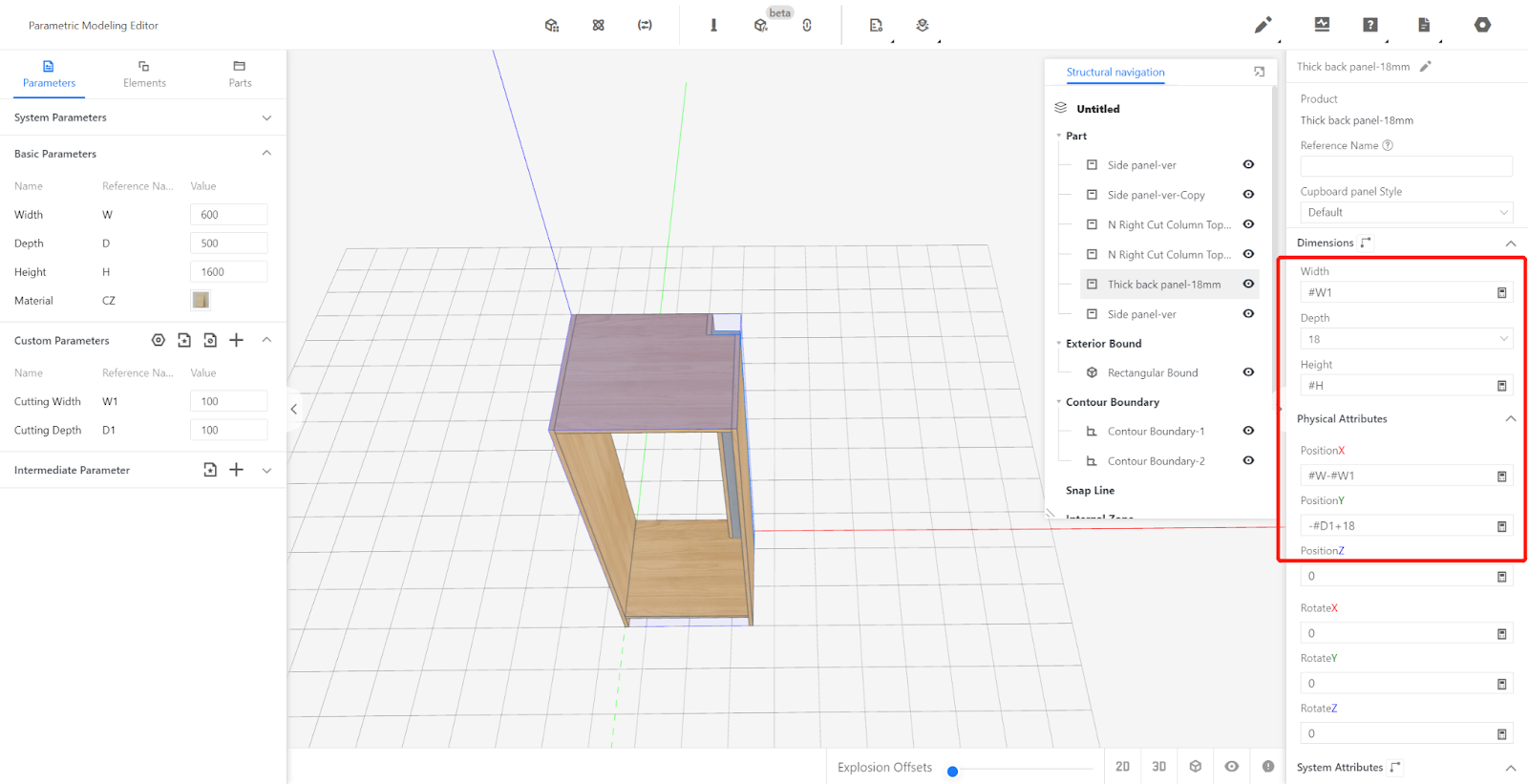The image size is (1528, 784).
Task: Click the pencil edit icon in top toolbar
Action: click(x=1263, y=26)
